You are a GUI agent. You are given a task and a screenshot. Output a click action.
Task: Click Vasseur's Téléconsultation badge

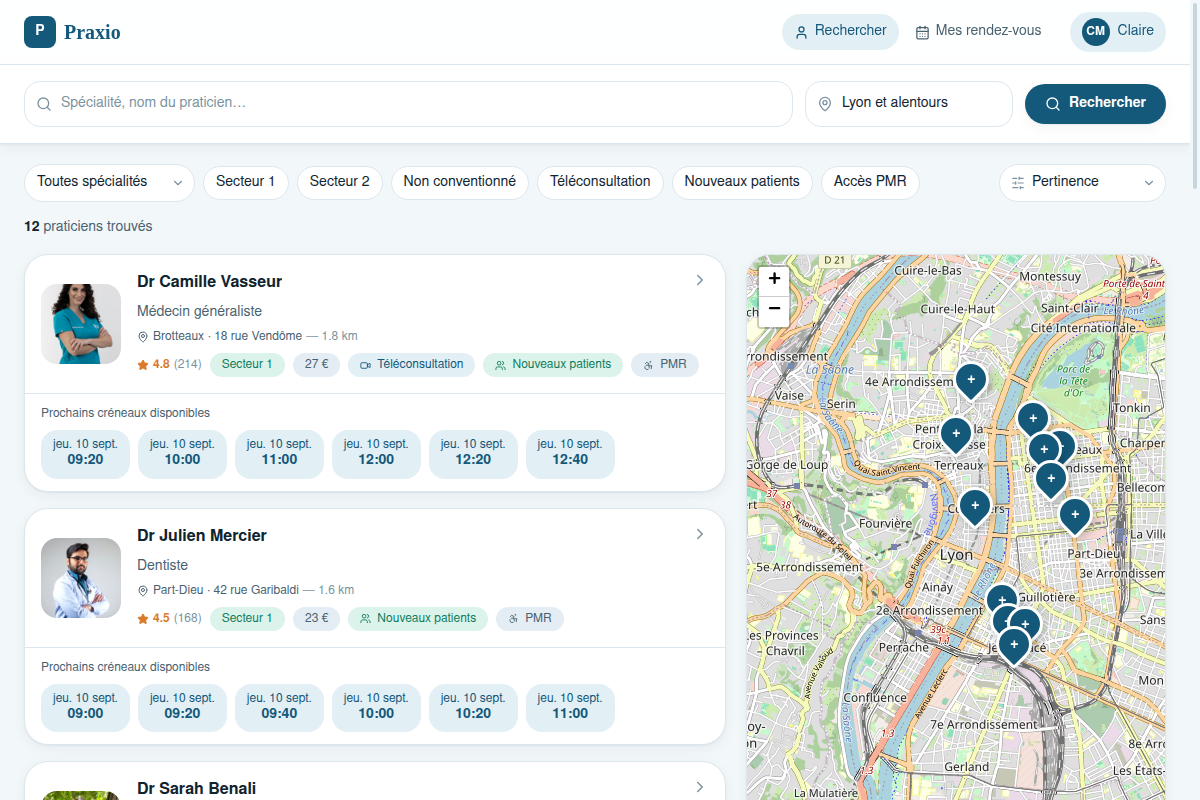[x=411, y=365]
